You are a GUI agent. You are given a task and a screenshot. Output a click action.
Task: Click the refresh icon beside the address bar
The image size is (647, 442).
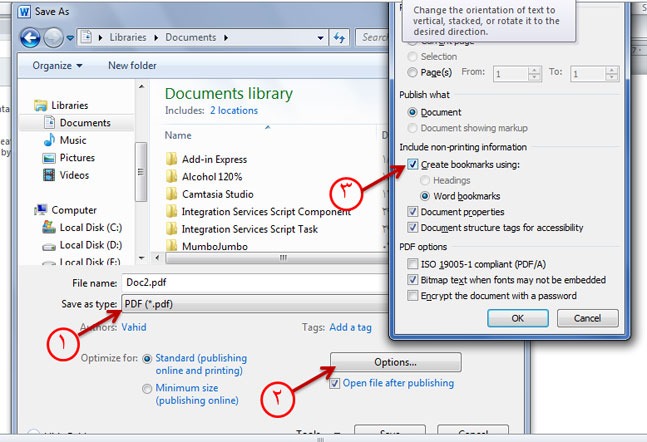tap(340, 38)
